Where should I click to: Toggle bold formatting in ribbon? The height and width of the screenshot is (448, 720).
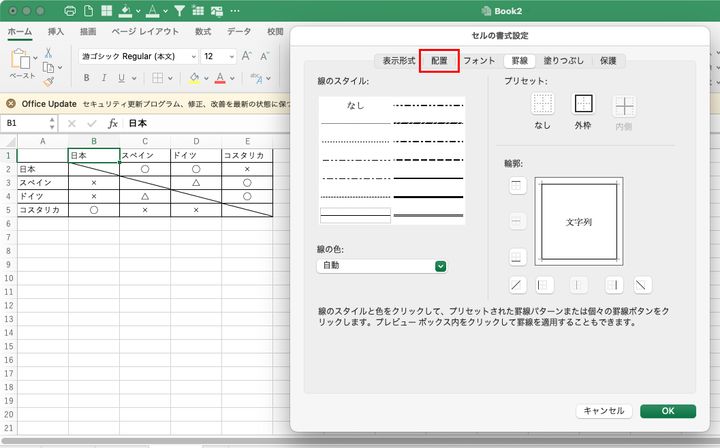(87, 79)
